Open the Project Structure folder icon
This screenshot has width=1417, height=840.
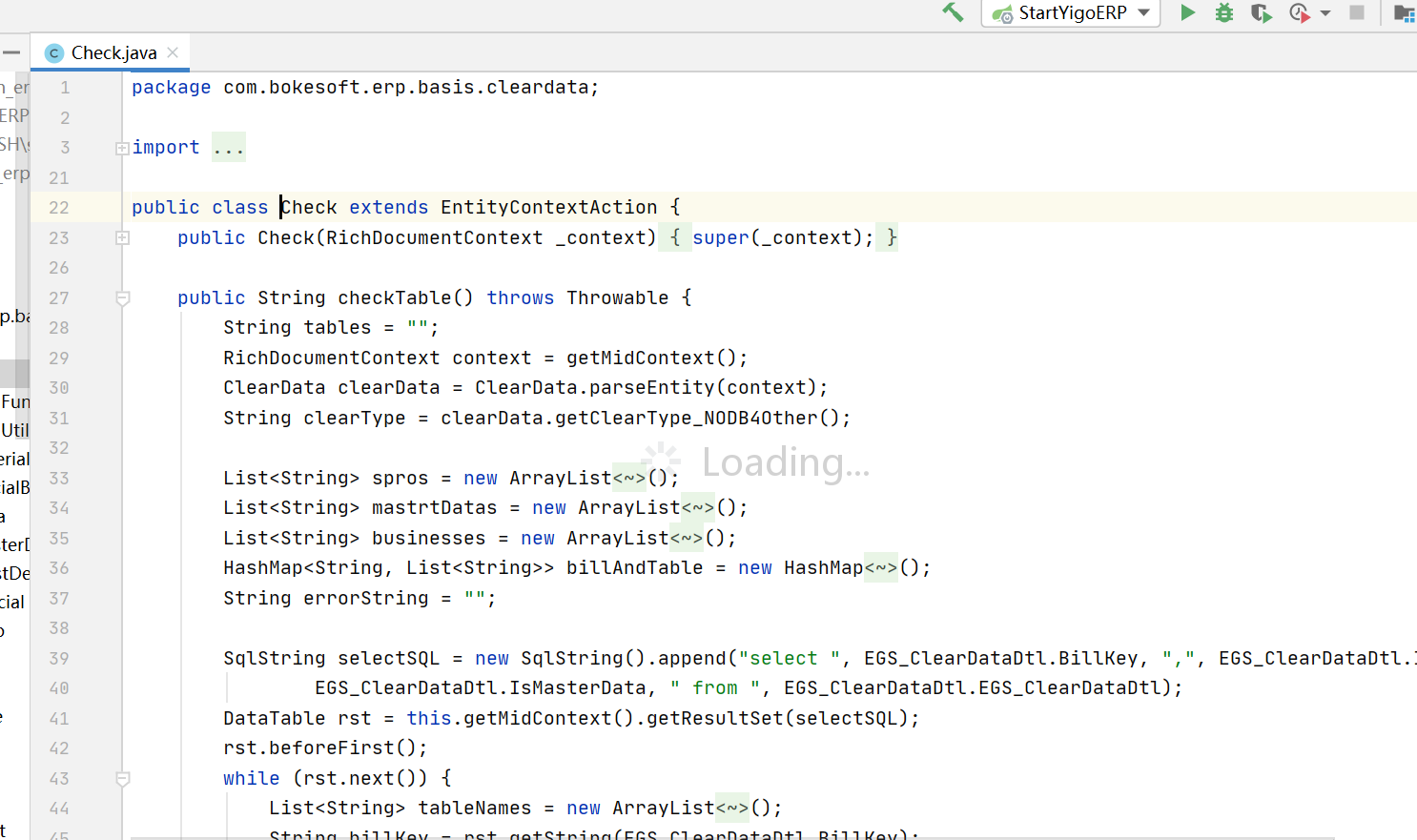pos(1404,12)
